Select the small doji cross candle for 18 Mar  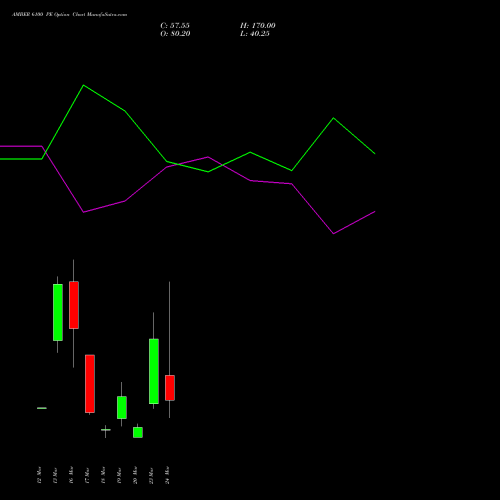tap(106, 430)
